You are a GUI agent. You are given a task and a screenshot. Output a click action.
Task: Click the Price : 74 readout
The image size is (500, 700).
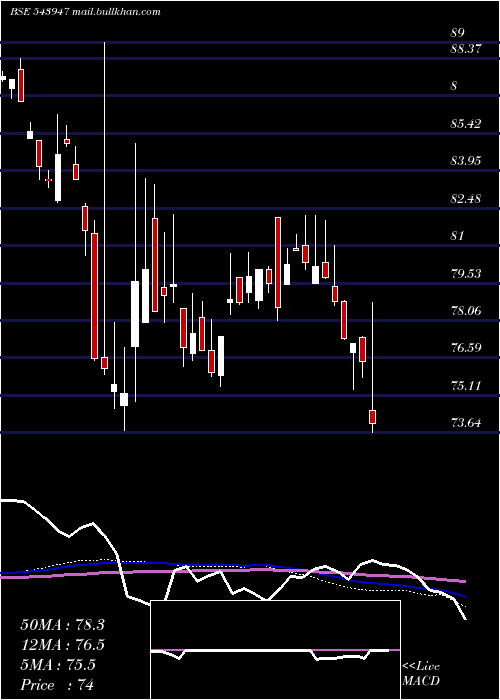pos(57,685)
